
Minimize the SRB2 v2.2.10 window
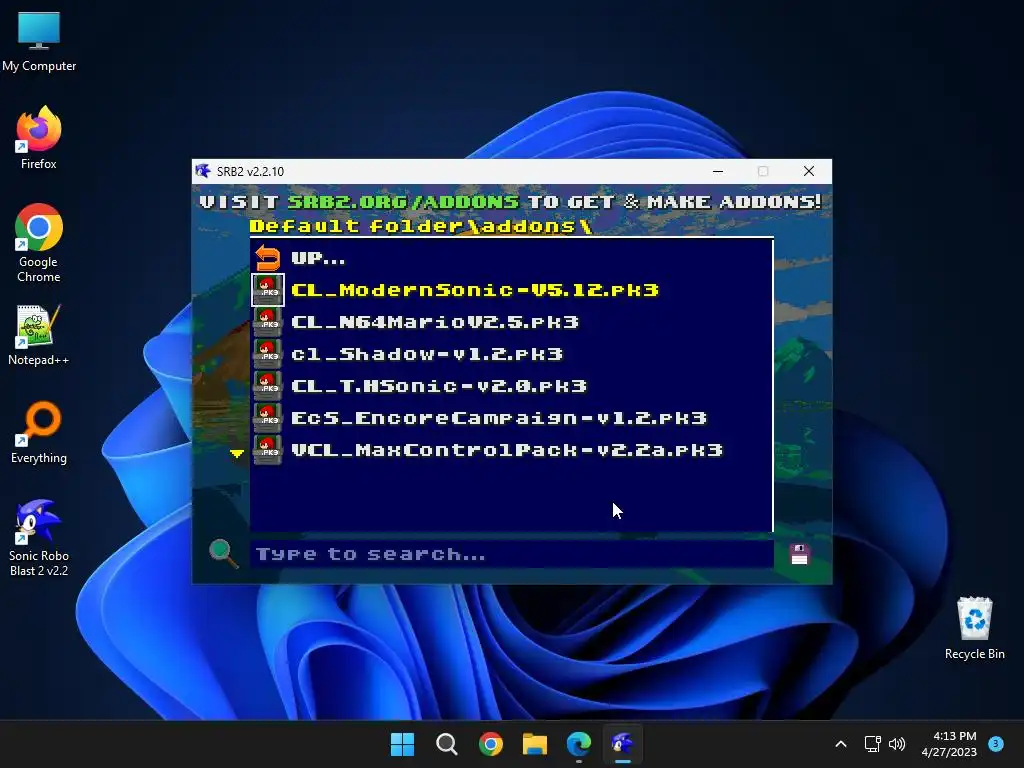click(x=718, y=171)
